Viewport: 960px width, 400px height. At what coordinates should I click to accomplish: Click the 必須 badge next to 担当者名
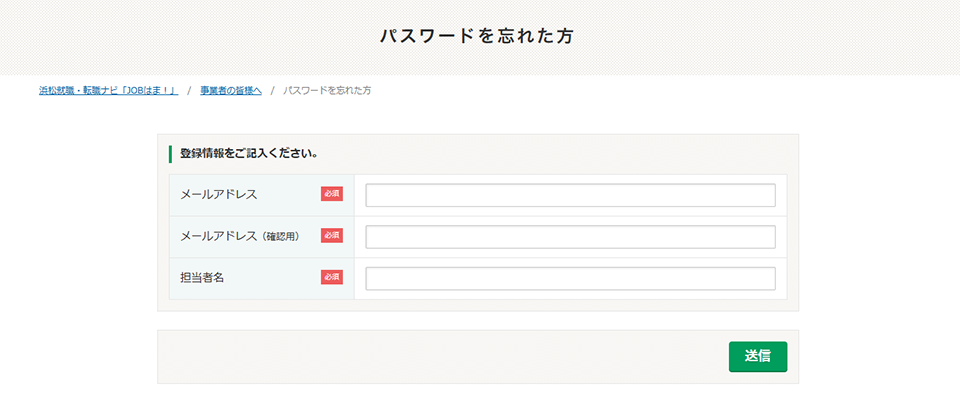coord(331,277)
